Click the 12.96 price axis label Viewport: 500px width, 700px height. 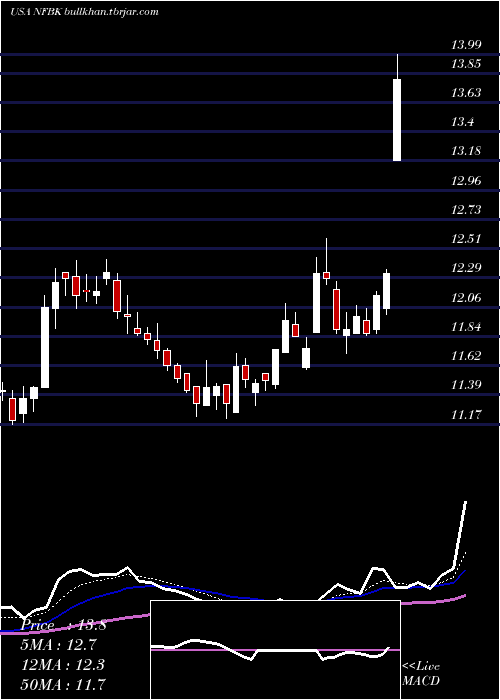click(x=466, y=181)
